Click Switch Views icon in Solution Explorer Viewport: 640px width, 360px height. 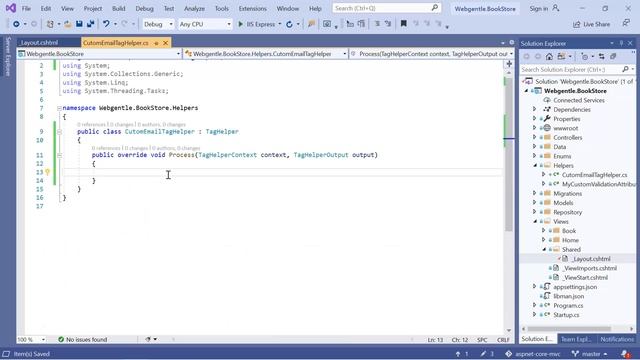point(562,56)
